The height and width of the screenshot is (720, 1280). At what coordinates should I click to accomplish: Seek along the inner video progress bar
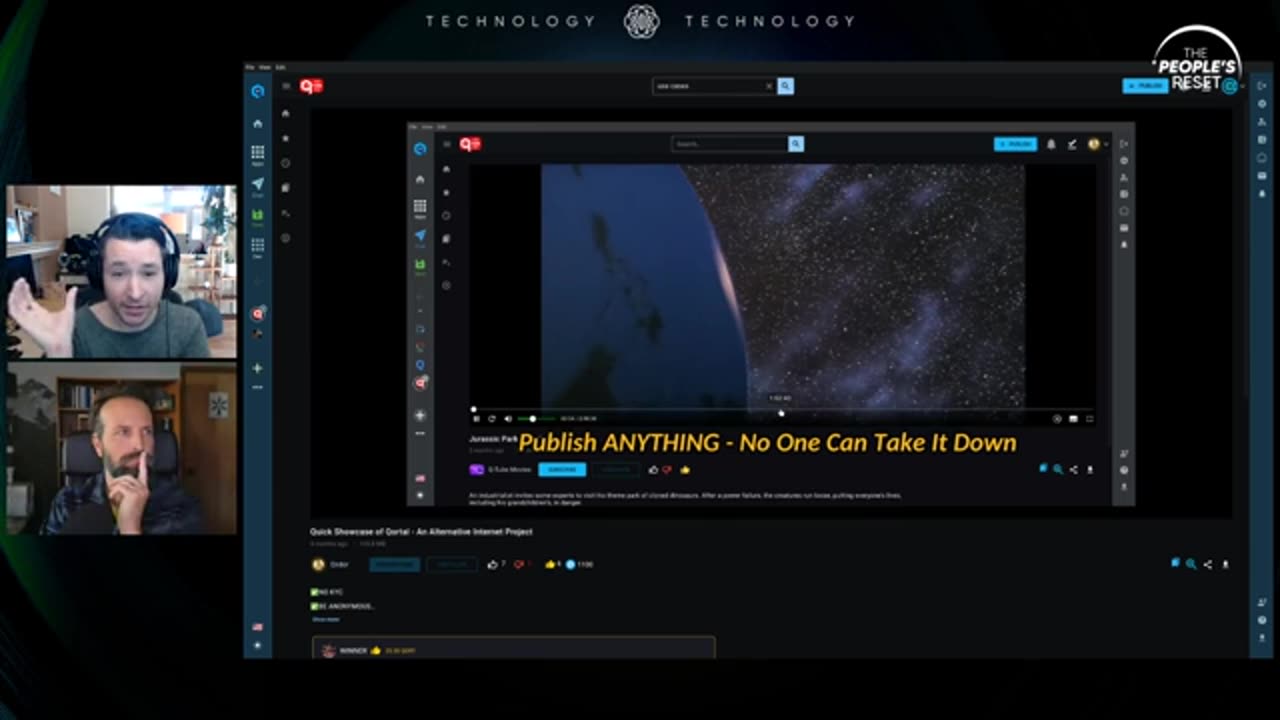coord(783,409)
